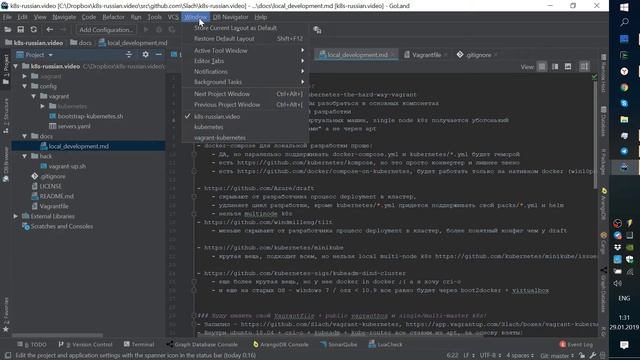
Task: Expand the kubernetes subfolder under vagrant
Action: 42,106
